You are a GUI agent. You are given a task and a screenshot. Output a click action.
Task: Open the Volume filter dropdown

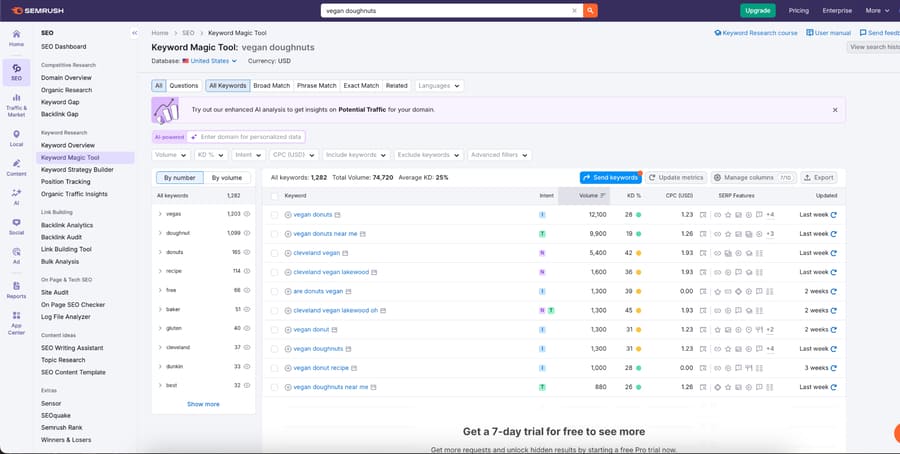[x=171, y=155]
